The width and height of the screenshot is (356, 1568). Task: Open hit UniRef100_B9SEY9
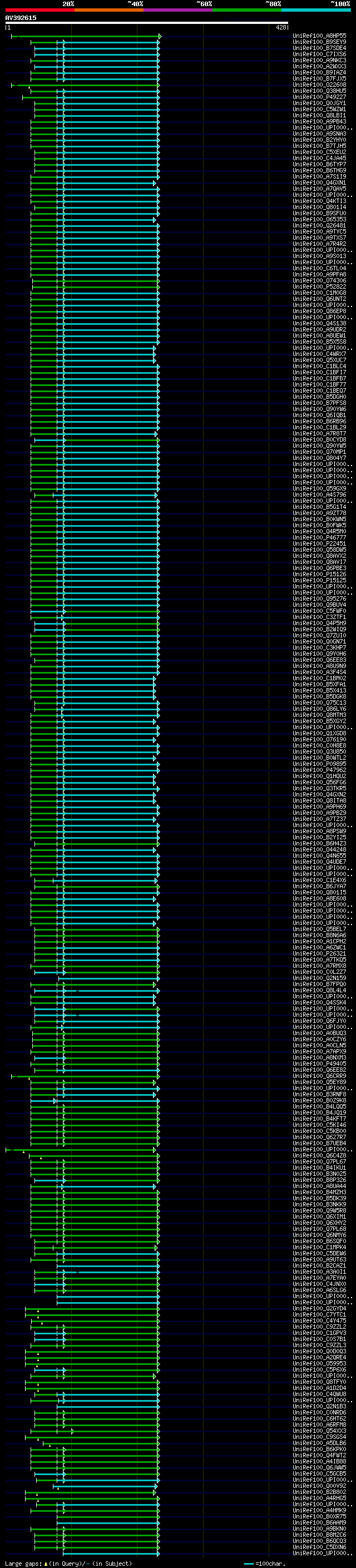click(319, 42)
